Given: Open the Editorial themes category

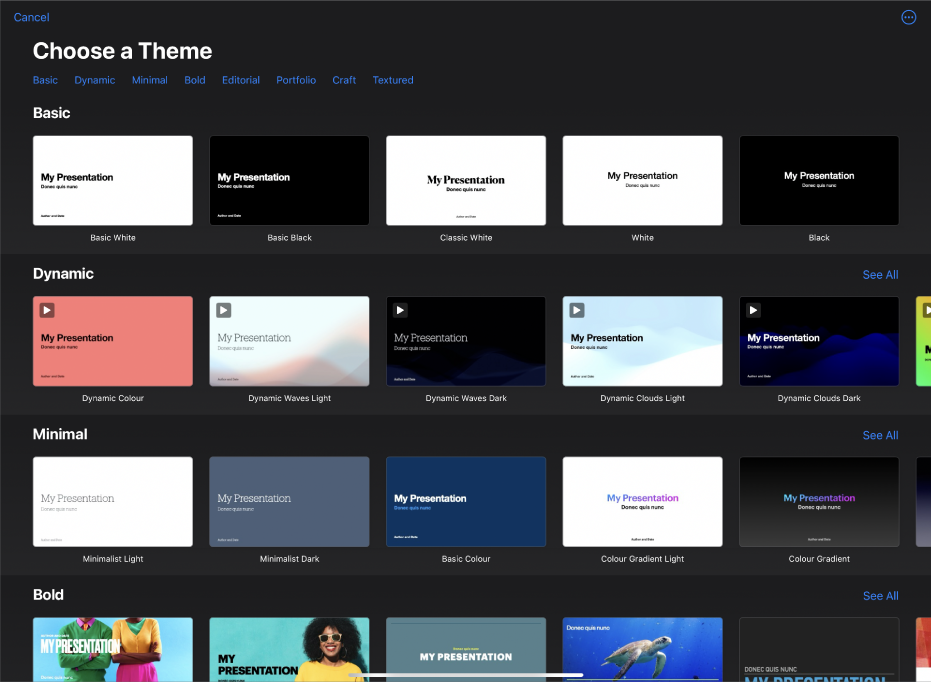Looking at the screenshot, I should 240,80.
